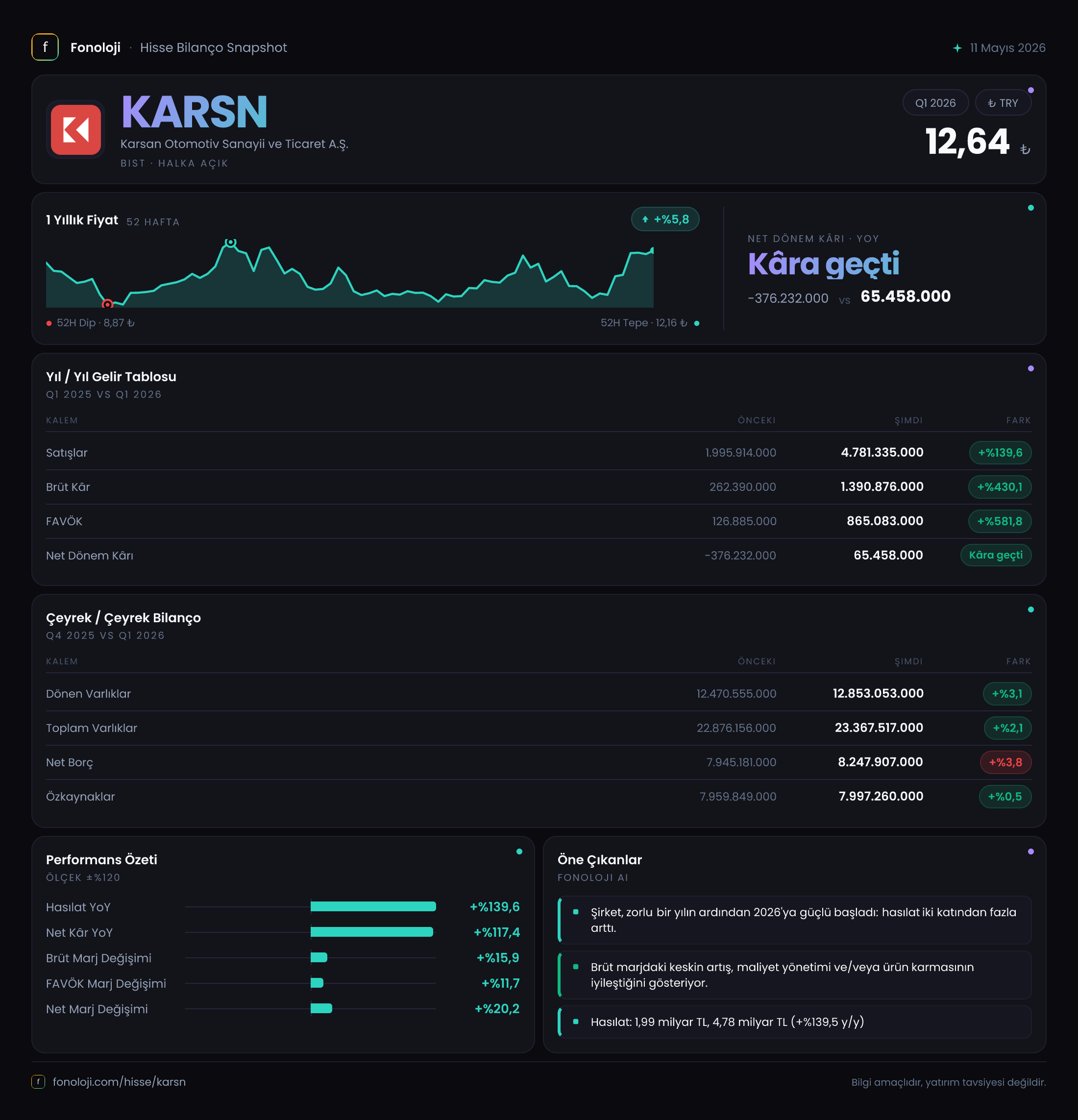Click the FAVÖK previous value 126.885.000
This screenshot has width=1078, height=1120.
pos(744,521)
